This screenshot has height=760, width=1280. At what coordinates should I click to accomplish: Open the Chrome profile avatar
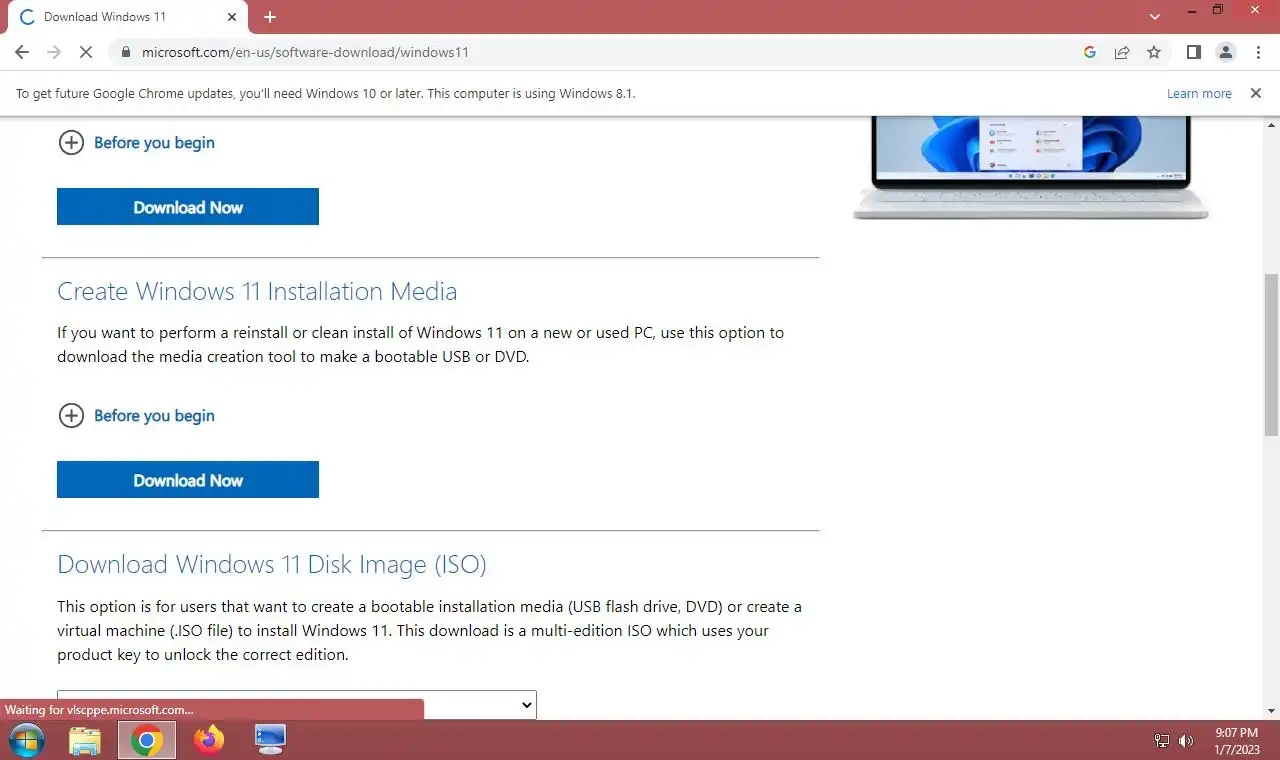pyautogui.click(x=1226, y=52)
